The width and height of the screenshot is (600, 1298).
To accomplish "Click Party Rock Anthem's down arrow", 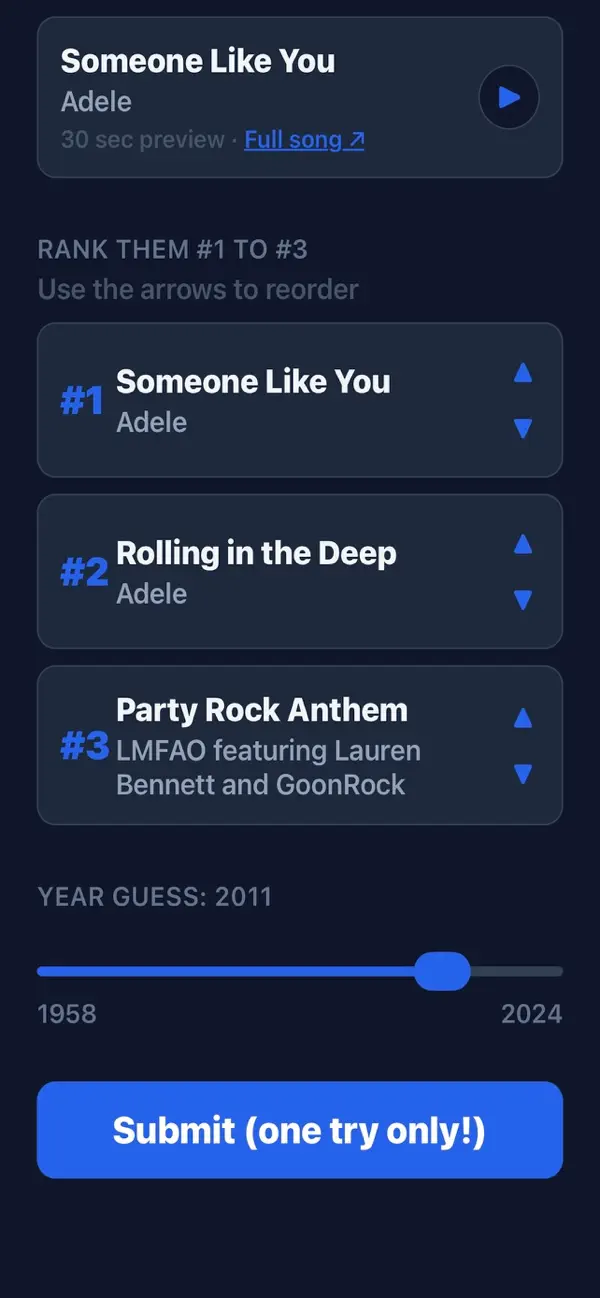I will pyautogui.click(x=522, y=774).
